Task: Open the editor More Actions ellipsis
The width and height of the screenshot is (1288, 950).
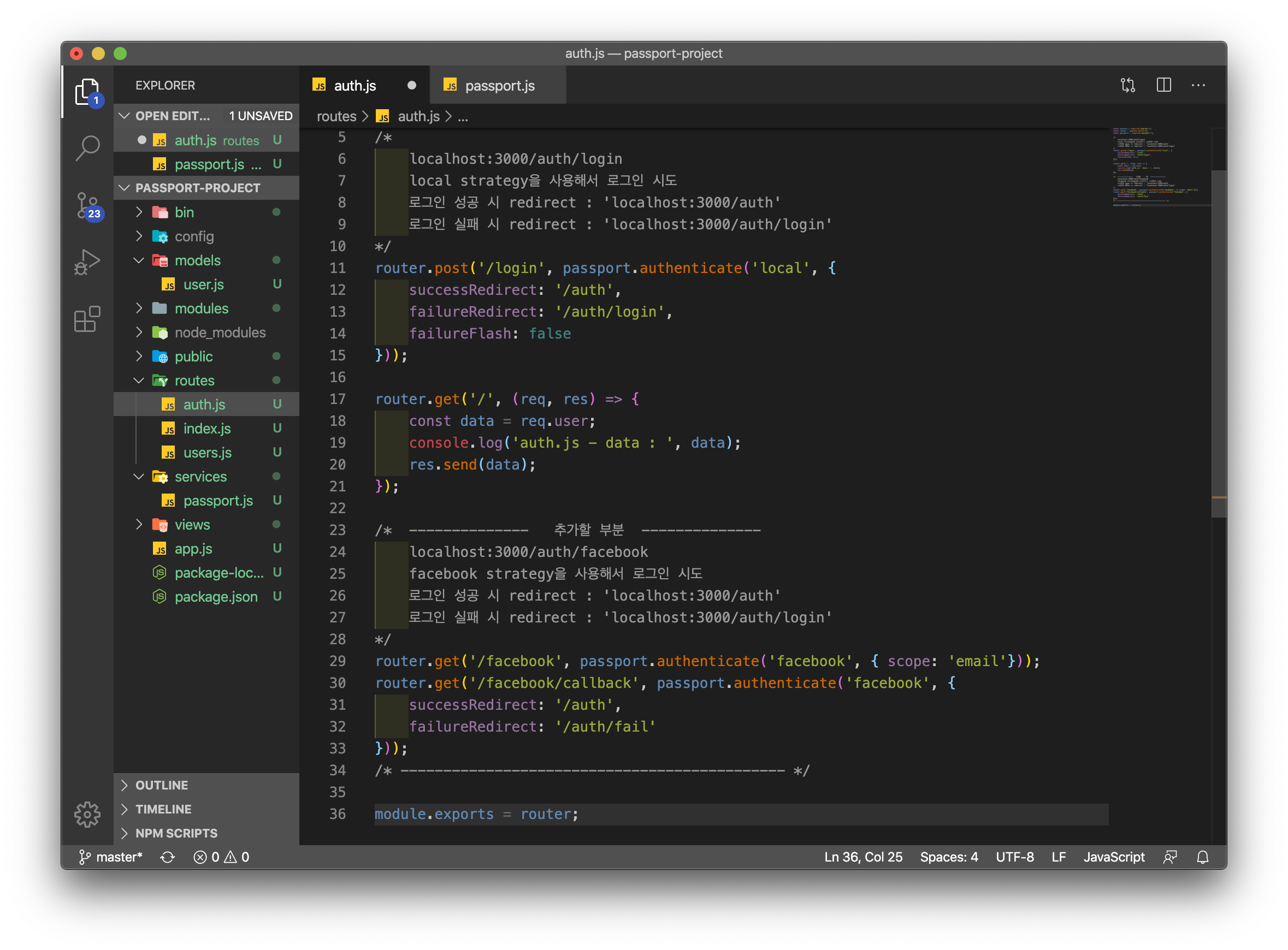Action: point(1198,85)
